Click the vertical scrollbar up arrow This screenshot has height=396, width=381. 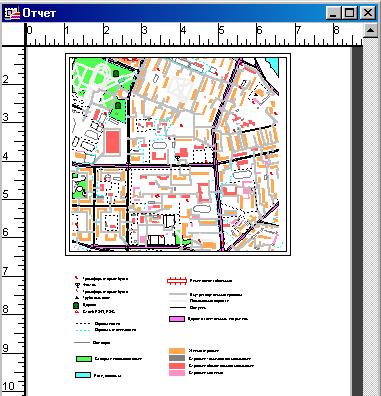point(371,31)
